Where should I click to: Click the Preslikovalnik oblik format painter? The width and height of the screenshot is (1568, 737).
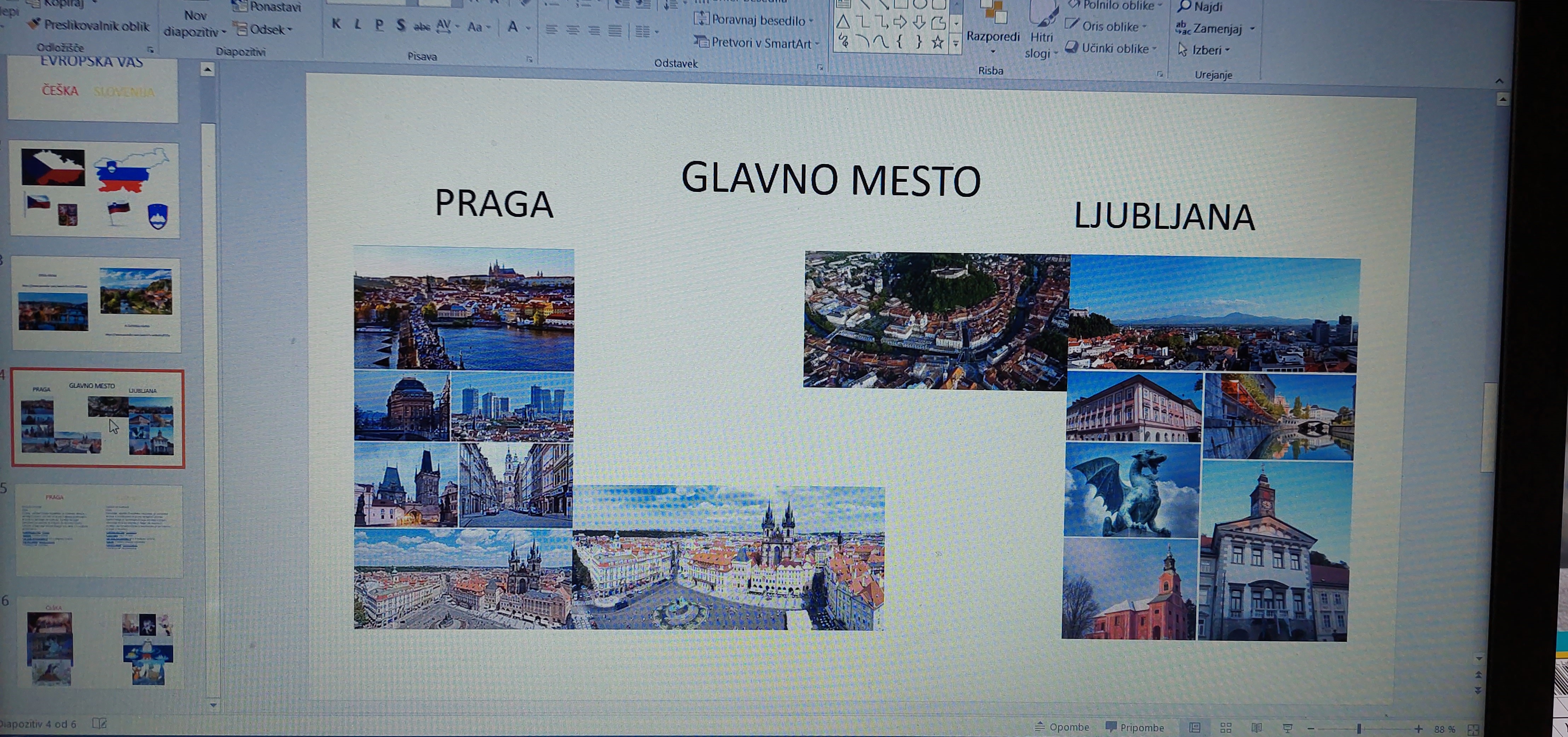coord(88,25)
